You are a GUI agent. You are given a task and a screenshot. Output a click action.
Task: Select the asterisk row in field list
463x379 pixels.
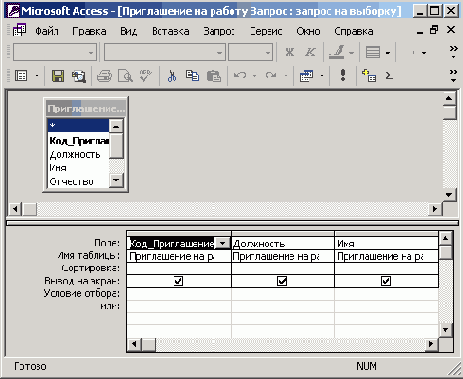click(78, 125)
